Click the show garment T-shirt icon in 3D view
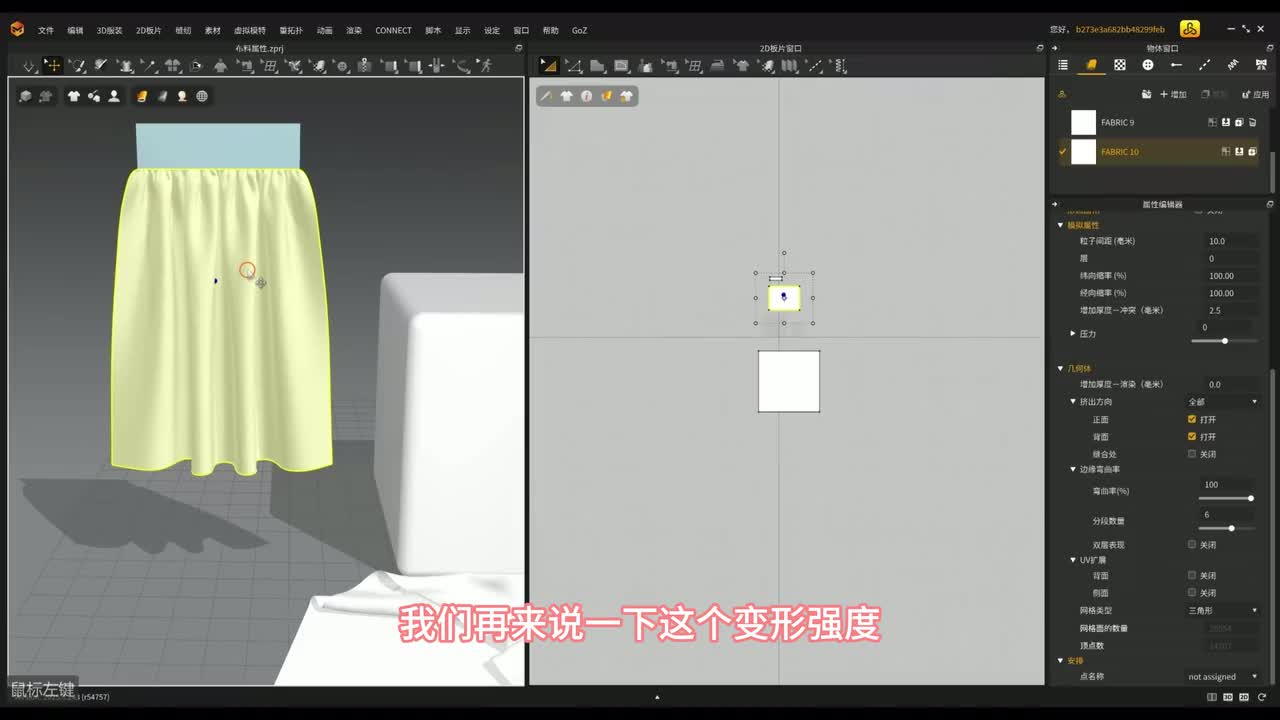Viewport: 1280px width, 720px height. pyautogui.click(x=74, y=96)
